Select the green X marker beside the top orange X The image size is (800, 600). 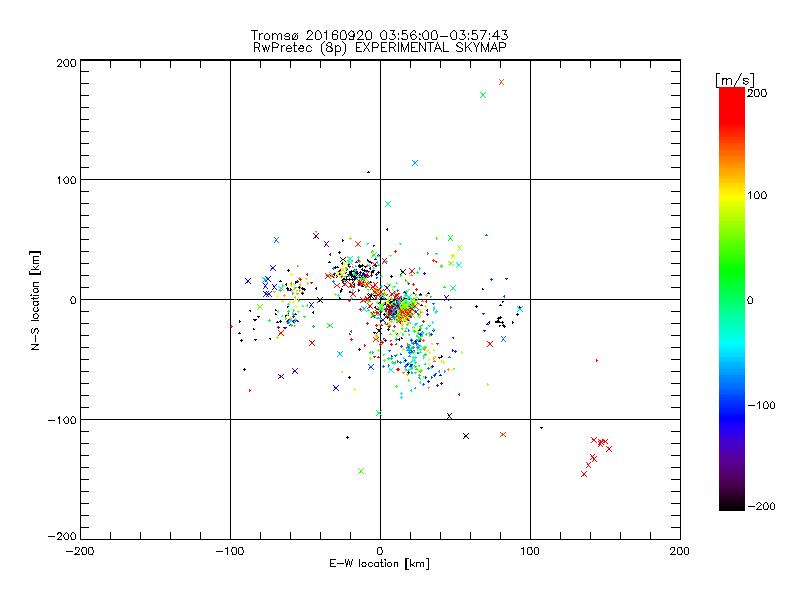tap(483, 95)
